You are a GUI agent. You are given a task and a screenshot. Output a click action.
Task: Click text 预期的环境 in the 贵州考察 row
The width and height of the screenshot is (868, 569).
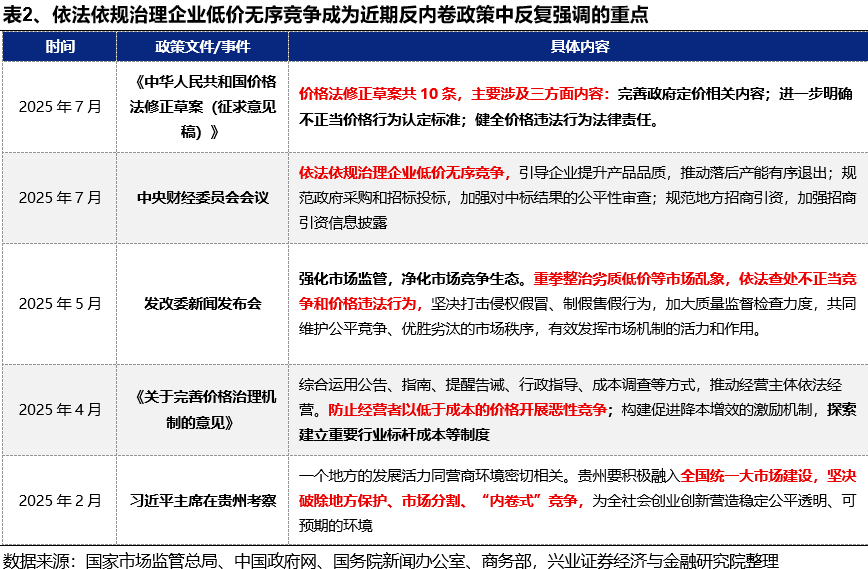point(335,525)
